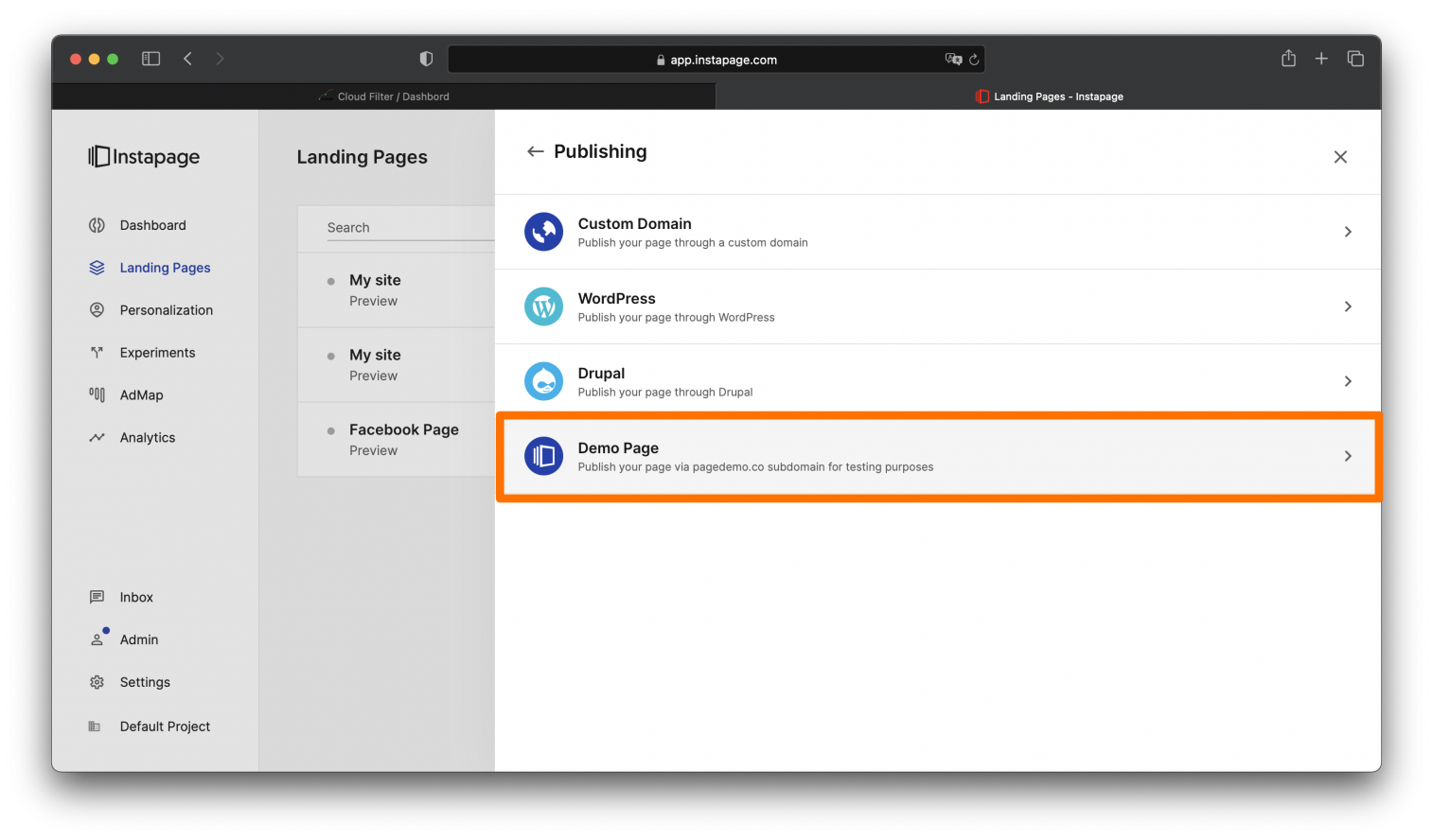Open the first My site page

[x=375, y=280]
